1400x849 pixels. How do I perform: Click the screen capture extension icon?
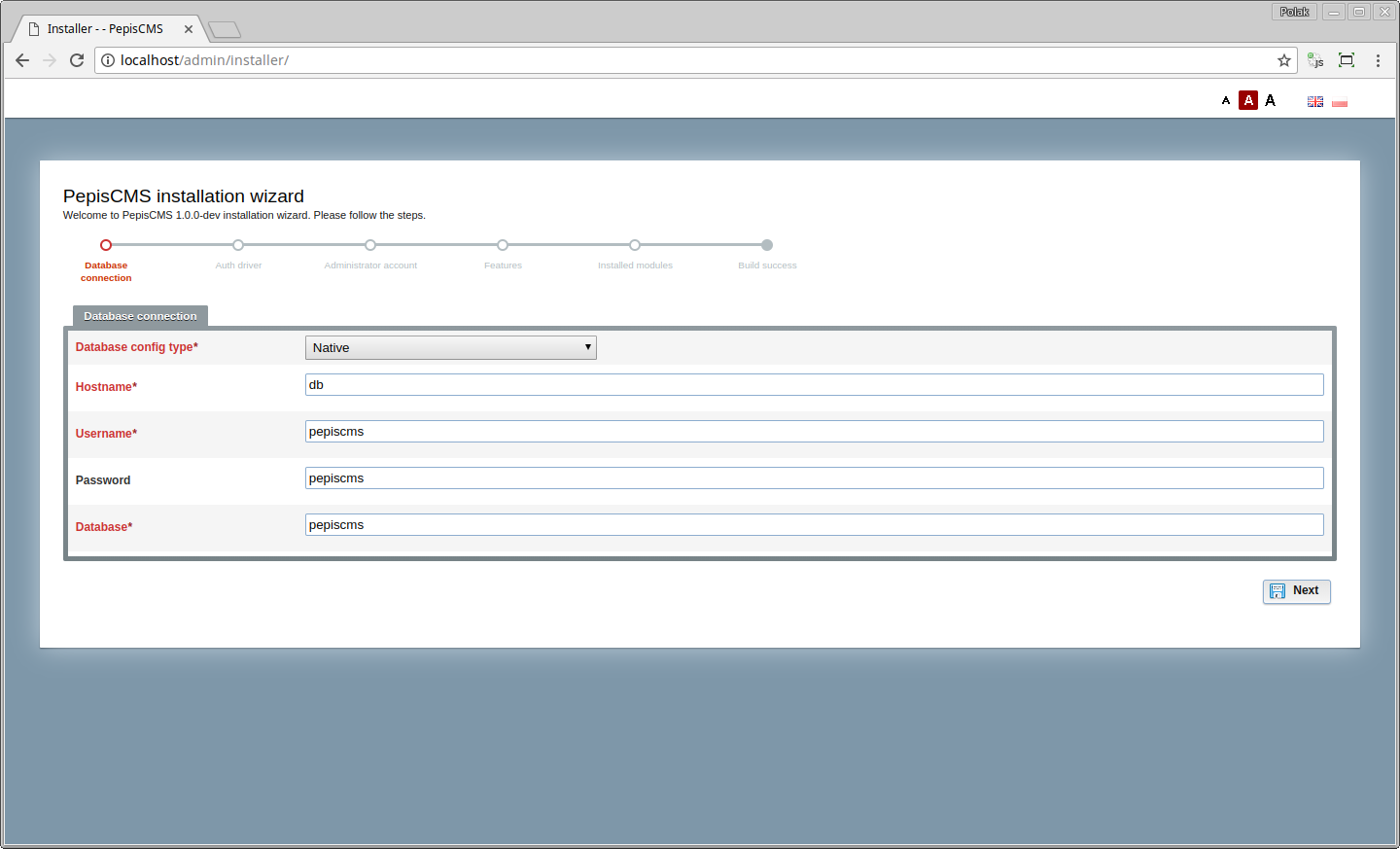pyautogui.click(x=1347, y=60)
